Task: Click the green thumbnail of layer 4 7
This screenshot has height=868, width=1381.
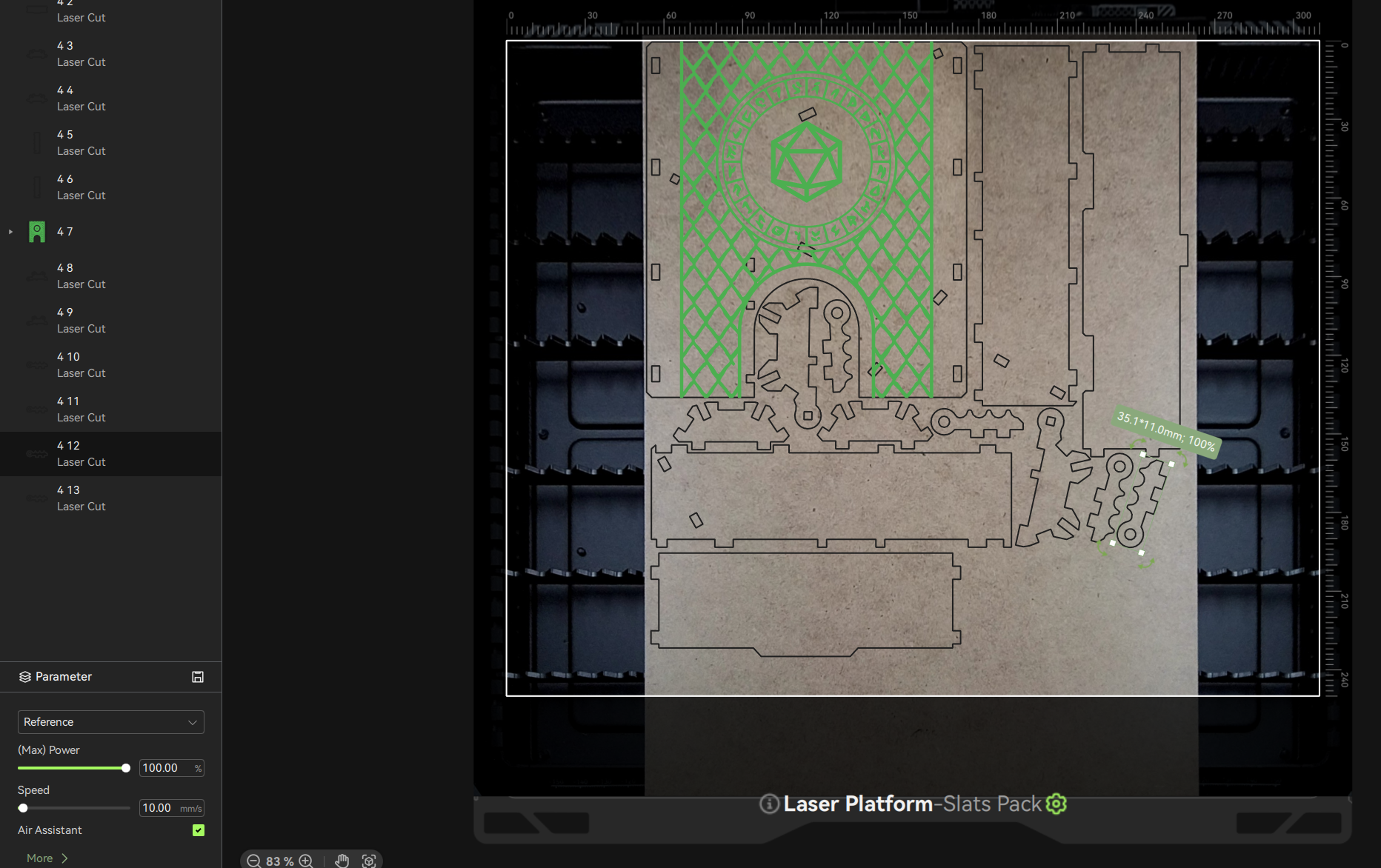Action: coord(37,232)
